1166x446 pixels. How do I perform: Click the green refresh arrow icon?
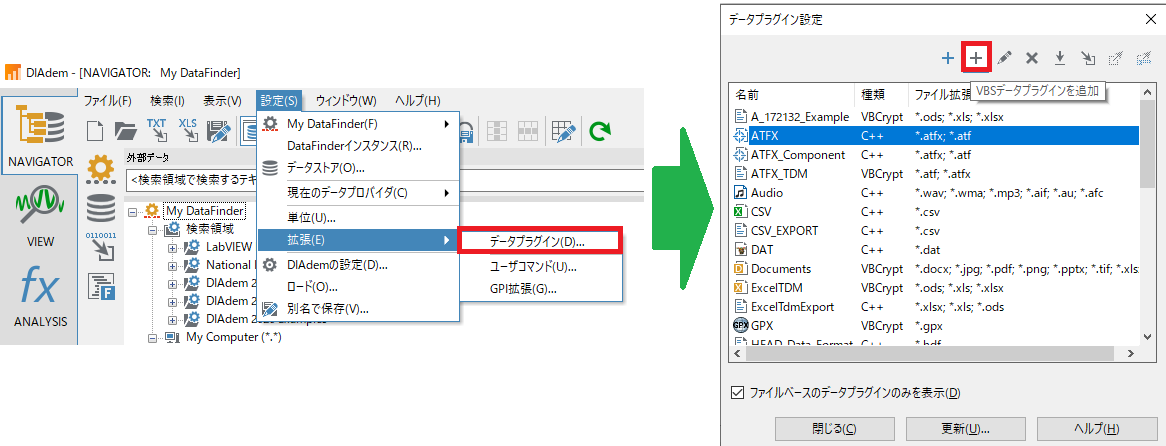pos(599,131)
